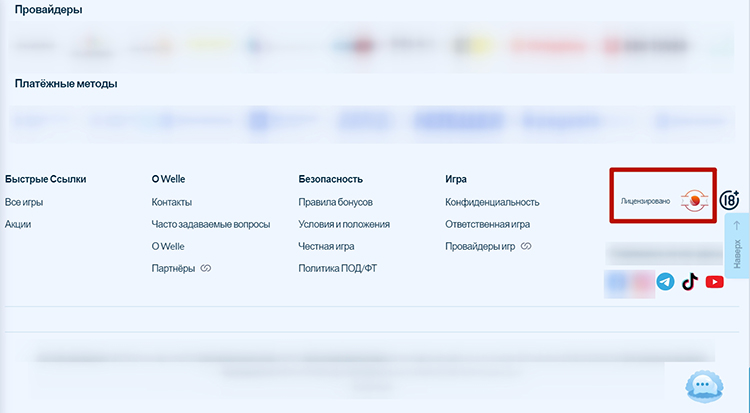
Task: Click the Платёжные методы section heading
Action: pos(66,84)
